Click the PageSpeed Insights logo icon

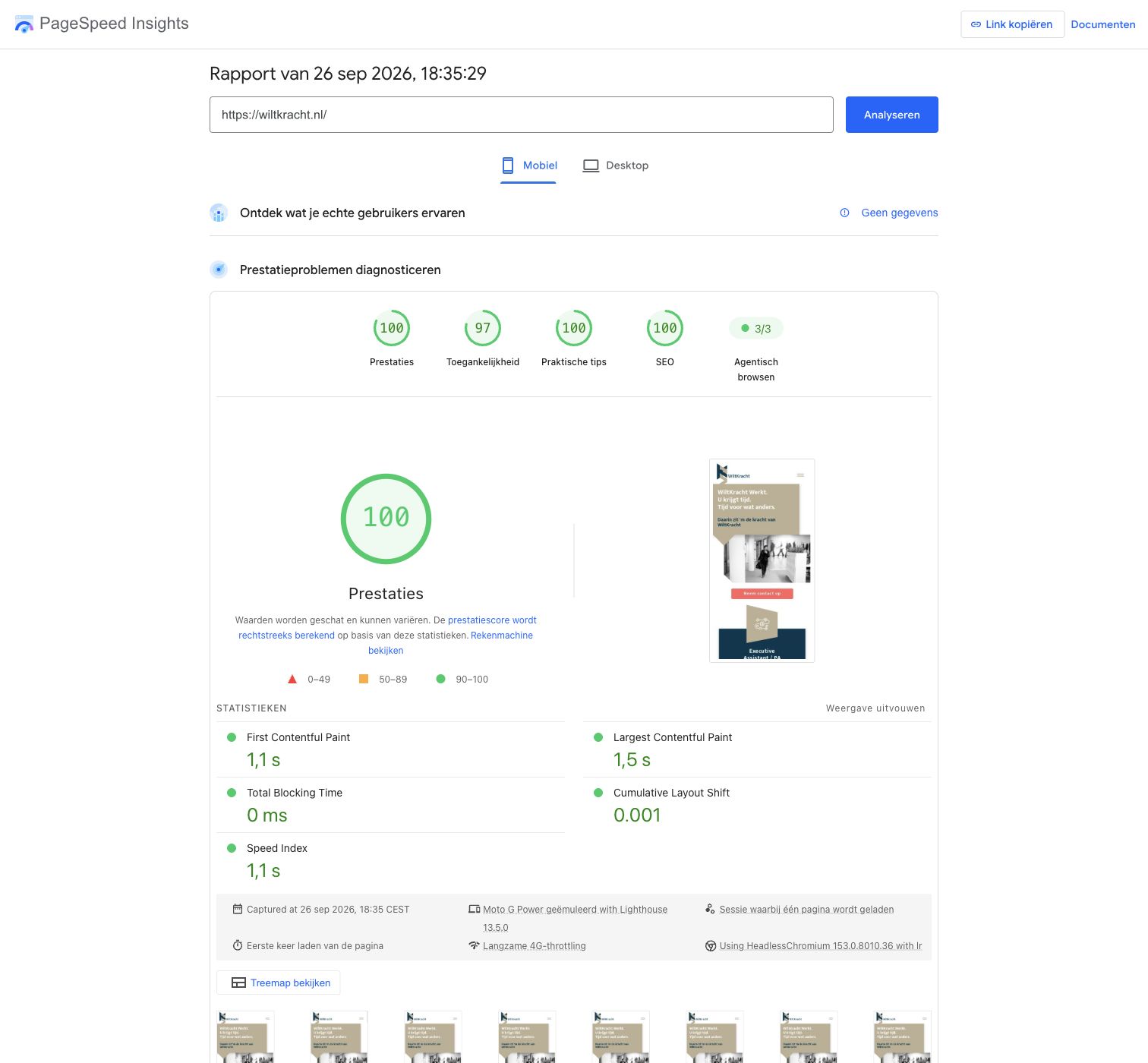pyautogui.click(x=24, y=24)
